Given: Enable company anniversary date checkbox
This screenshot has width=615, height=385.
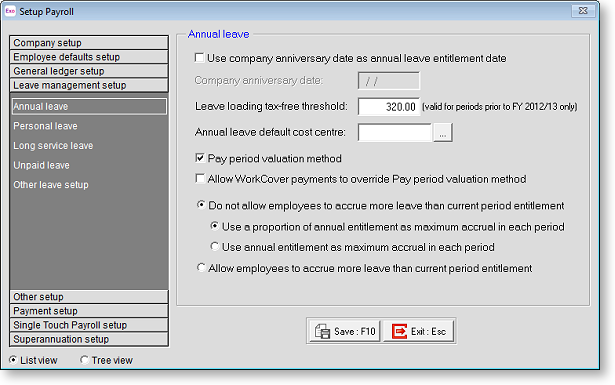Looking at the screenshot, I should click(200, 58).
